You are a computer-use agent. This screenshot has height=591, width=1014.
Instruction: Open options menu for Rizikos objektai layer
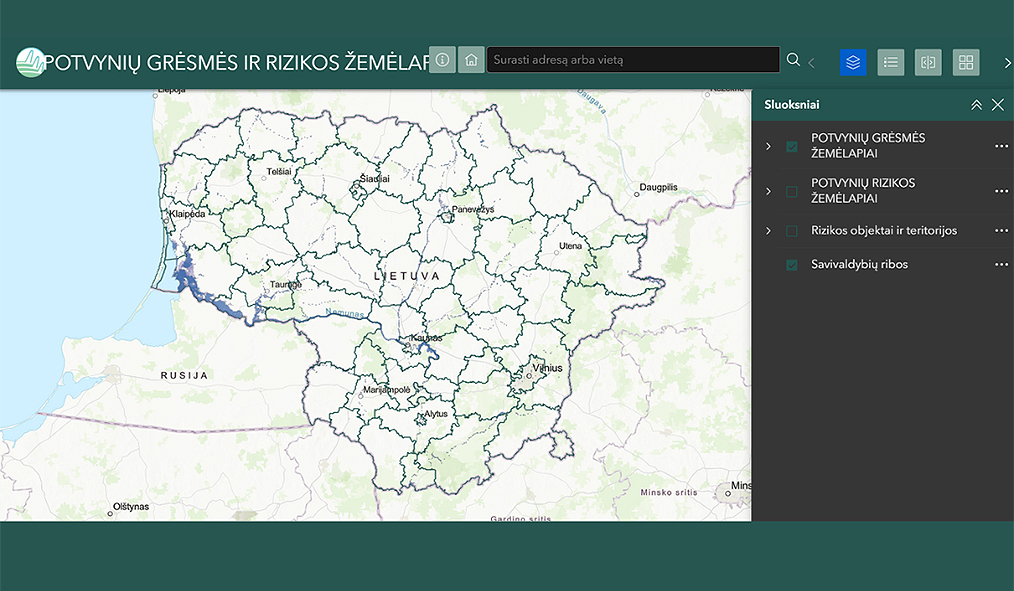tap(1001, 231)
